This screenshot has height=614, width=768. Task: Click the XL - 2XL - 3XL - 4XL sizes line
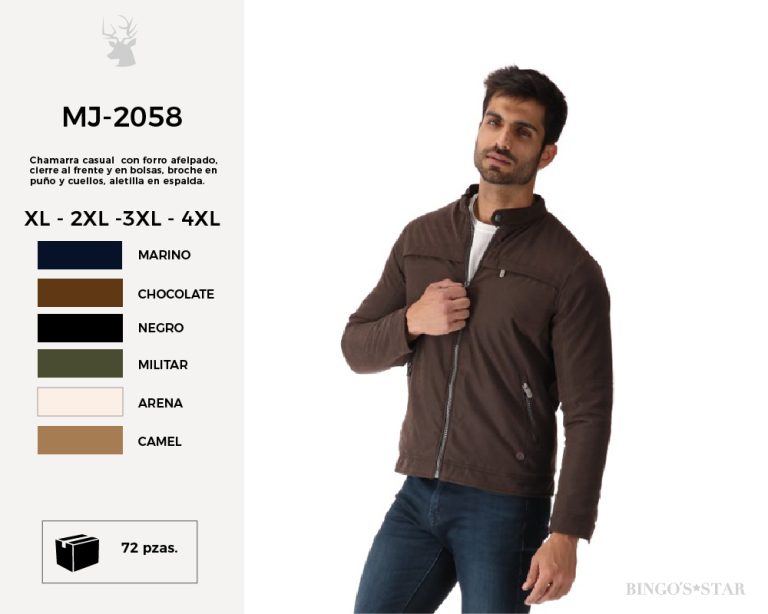point(122,218)
